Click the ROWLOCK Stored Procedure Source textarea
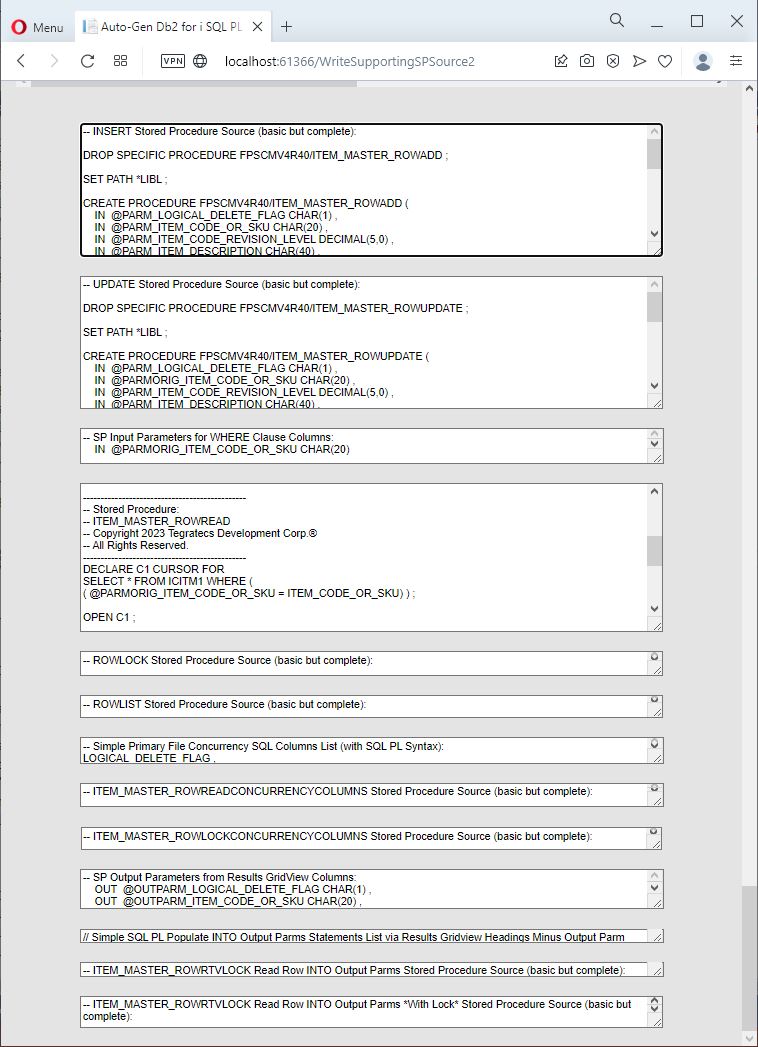Image resolution: width=758 pixels, height=1047 pixels. [x=371, y=663]
